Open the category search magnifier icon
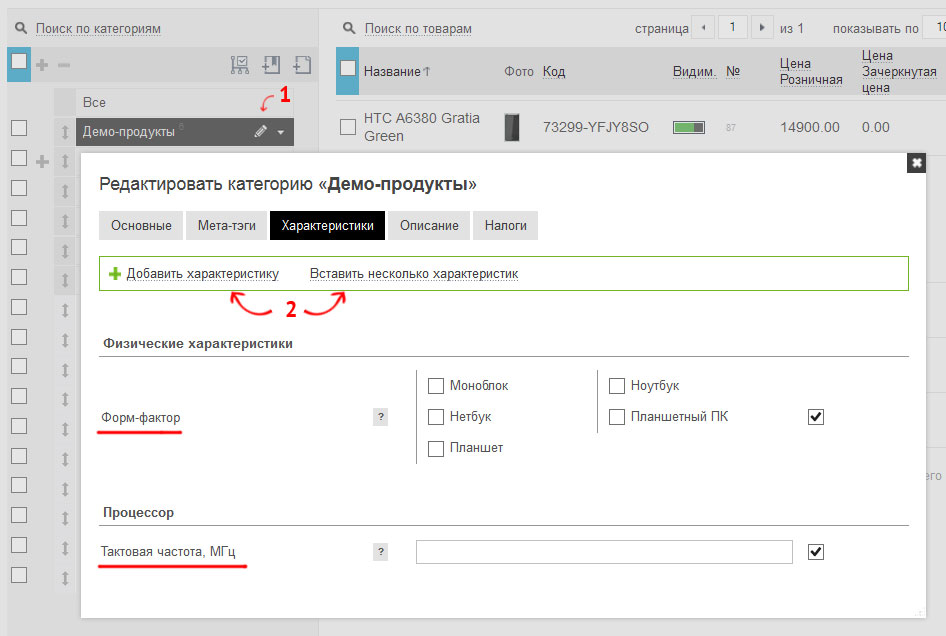The height and width of the screenshot is (636, 946). (x=21, y=28)
